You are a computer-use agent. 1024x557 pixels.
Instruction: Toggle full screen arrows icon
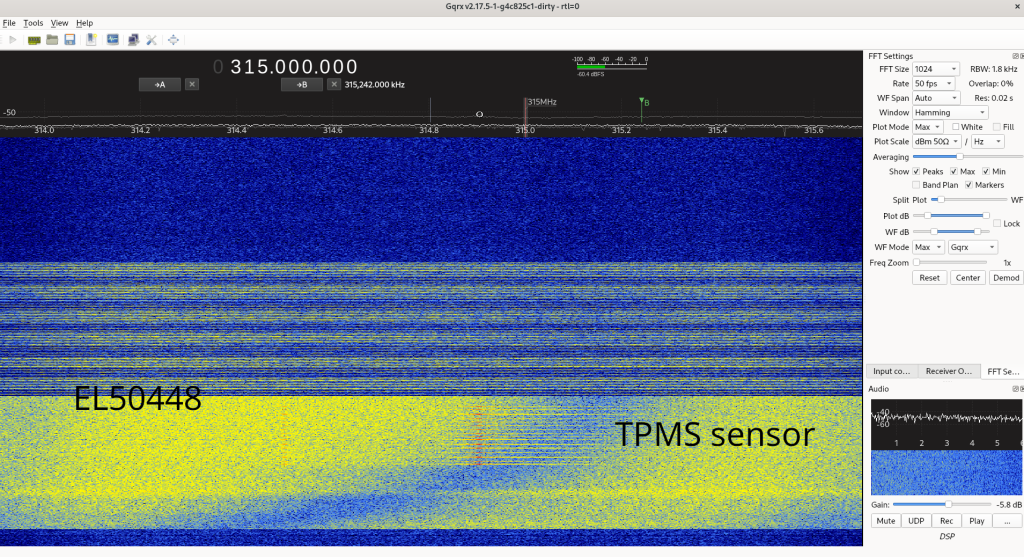pyautogui.click(x=173, y=40)
